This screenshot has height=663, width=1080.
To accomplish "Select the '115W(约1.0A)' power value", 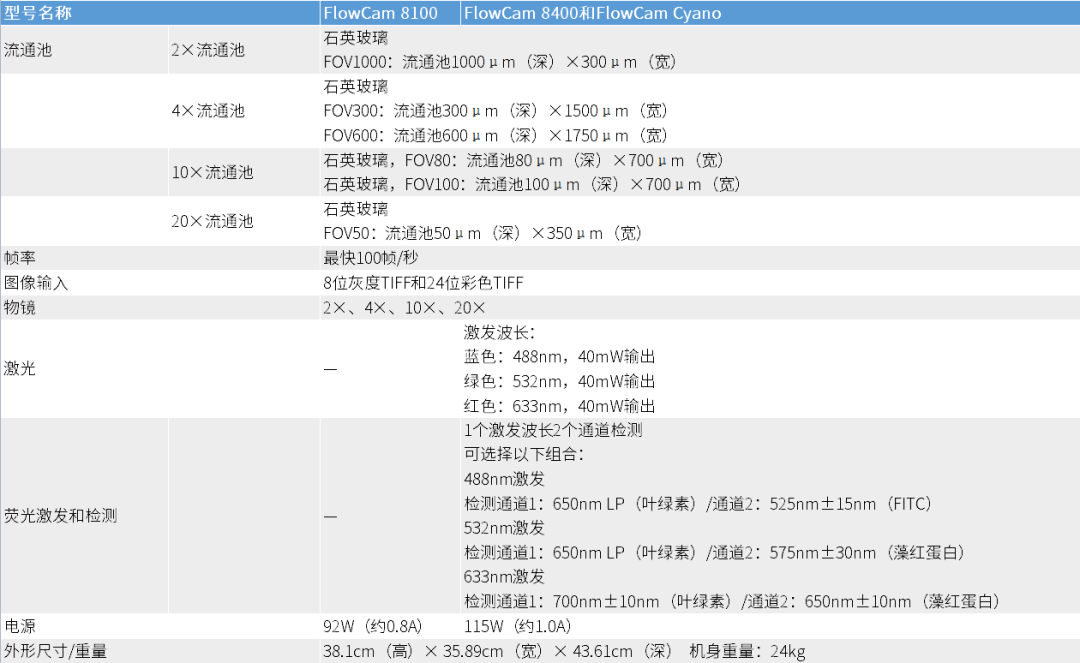I will [518, 626].
